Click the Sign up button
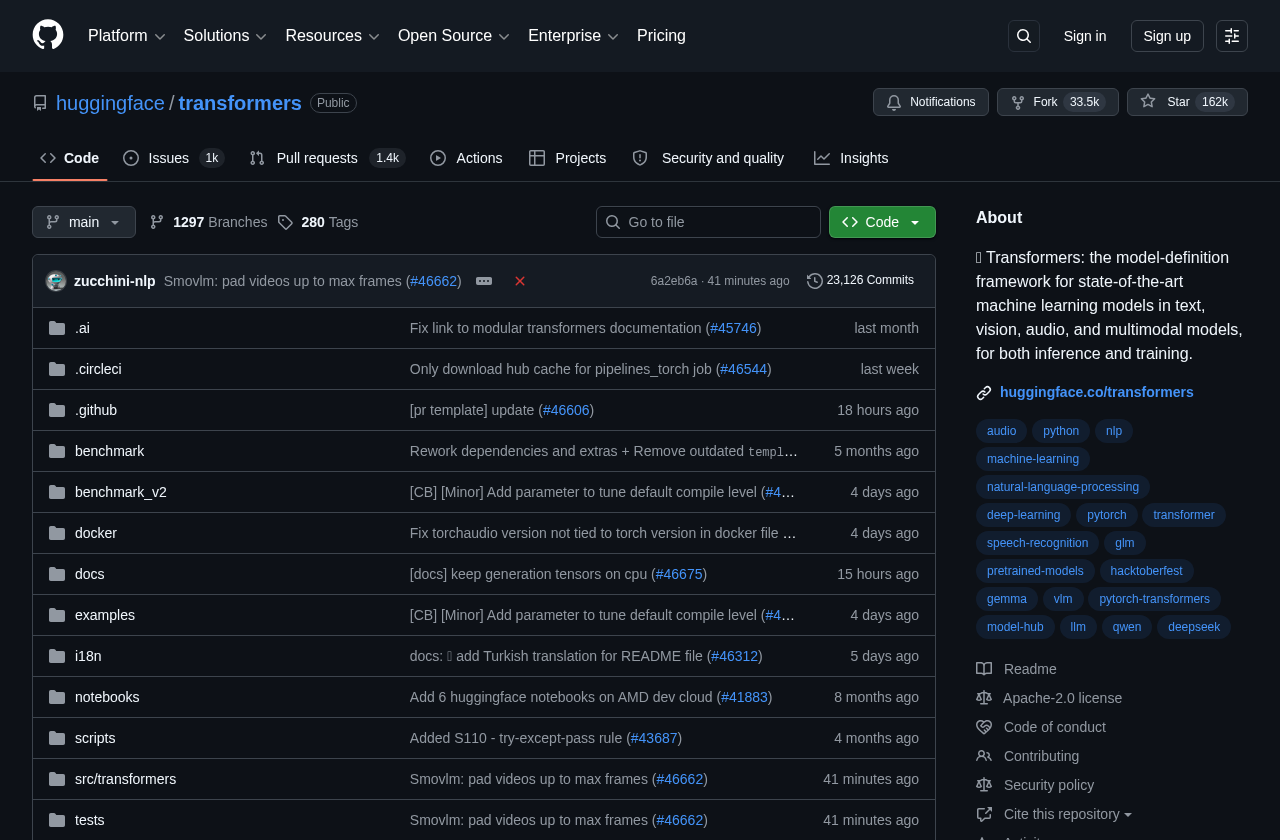1280x840 pixels. coord(1167,36)
